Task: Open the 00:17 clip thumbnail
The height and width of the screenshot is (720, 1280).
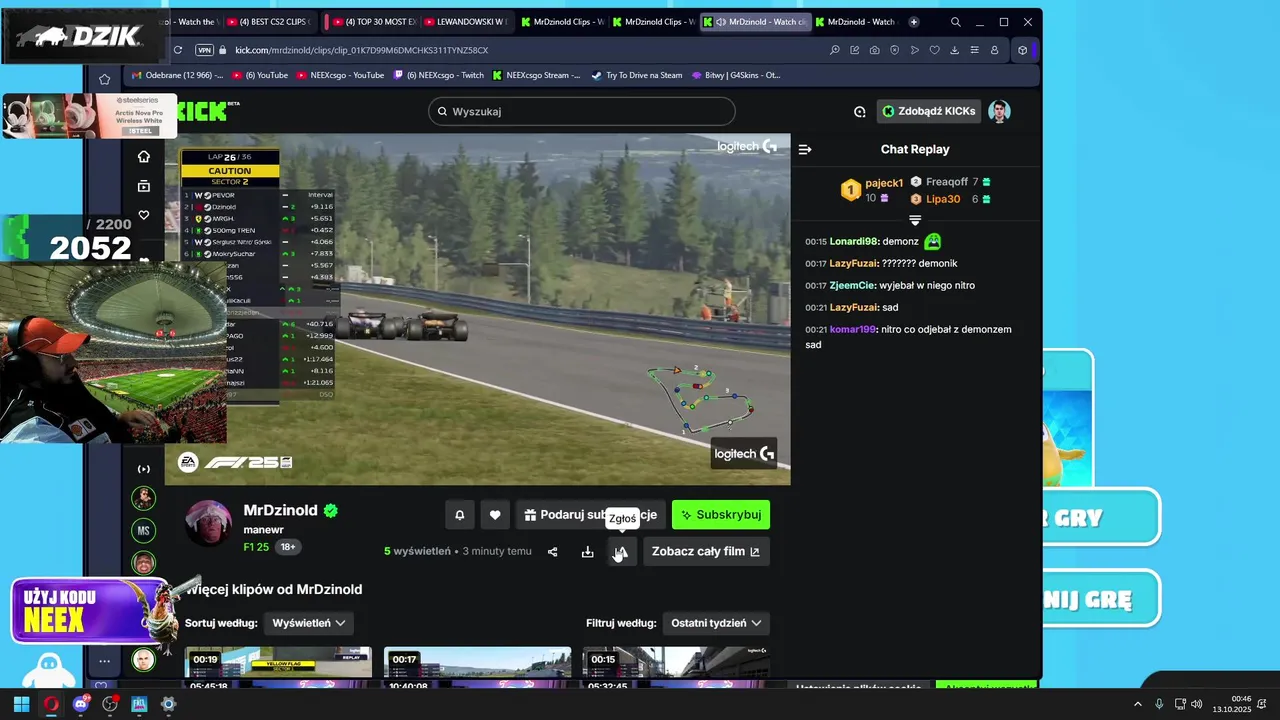Action: [x=477, y=663]
